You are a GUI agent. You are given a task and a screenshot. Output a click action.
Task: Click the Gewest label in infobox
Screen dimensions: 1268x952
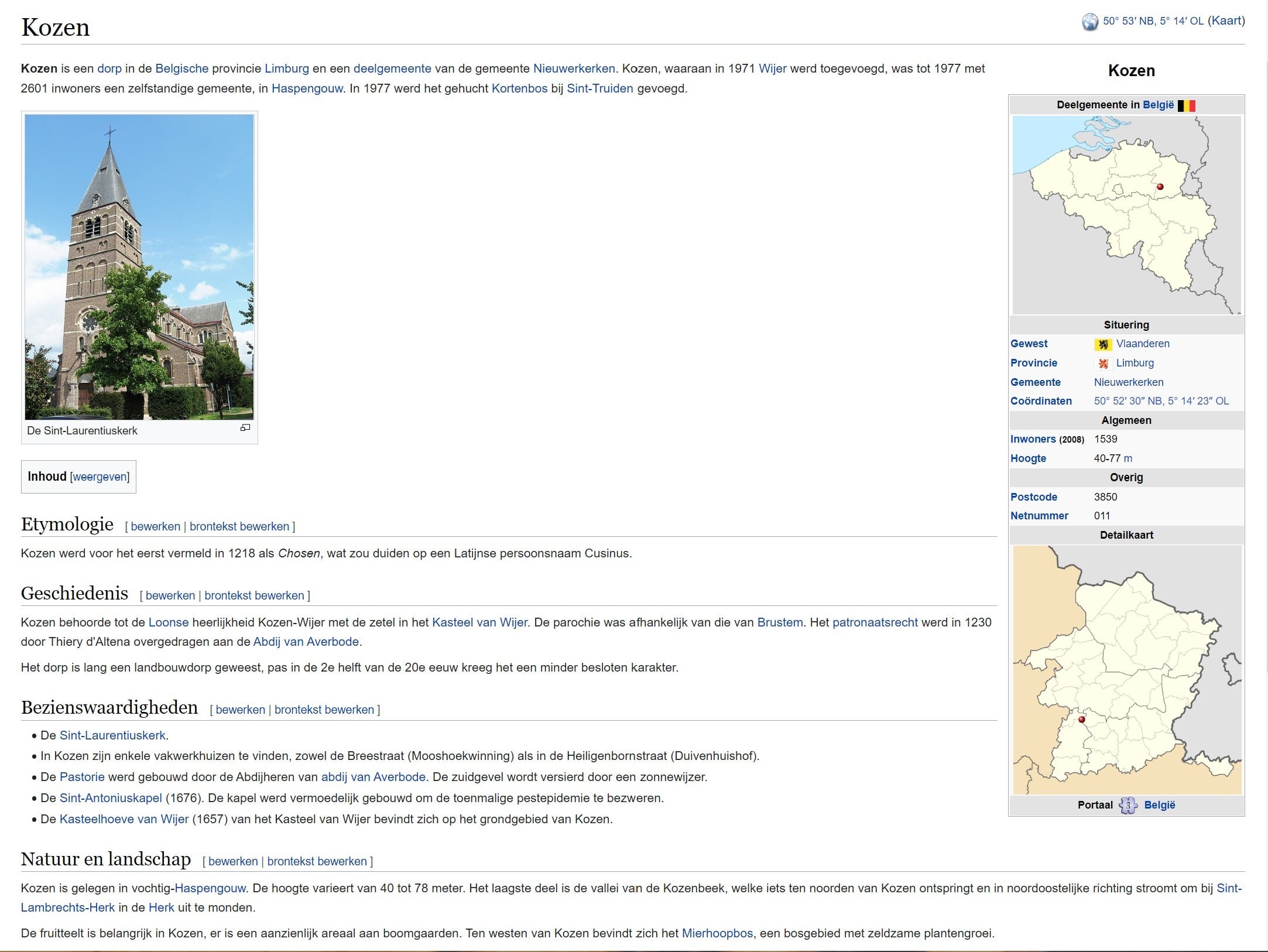point(1029,344)
